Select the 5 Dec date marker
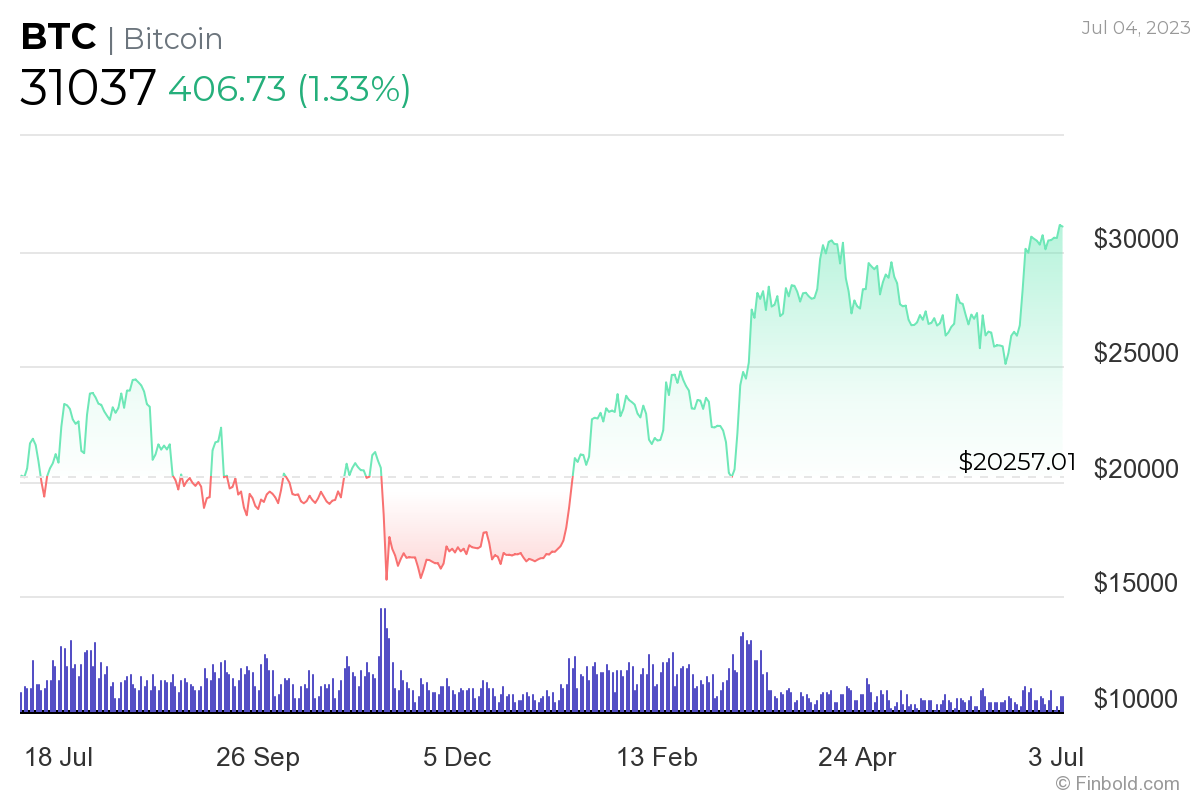Viewport: 1200px width, 800px height. 457,757
